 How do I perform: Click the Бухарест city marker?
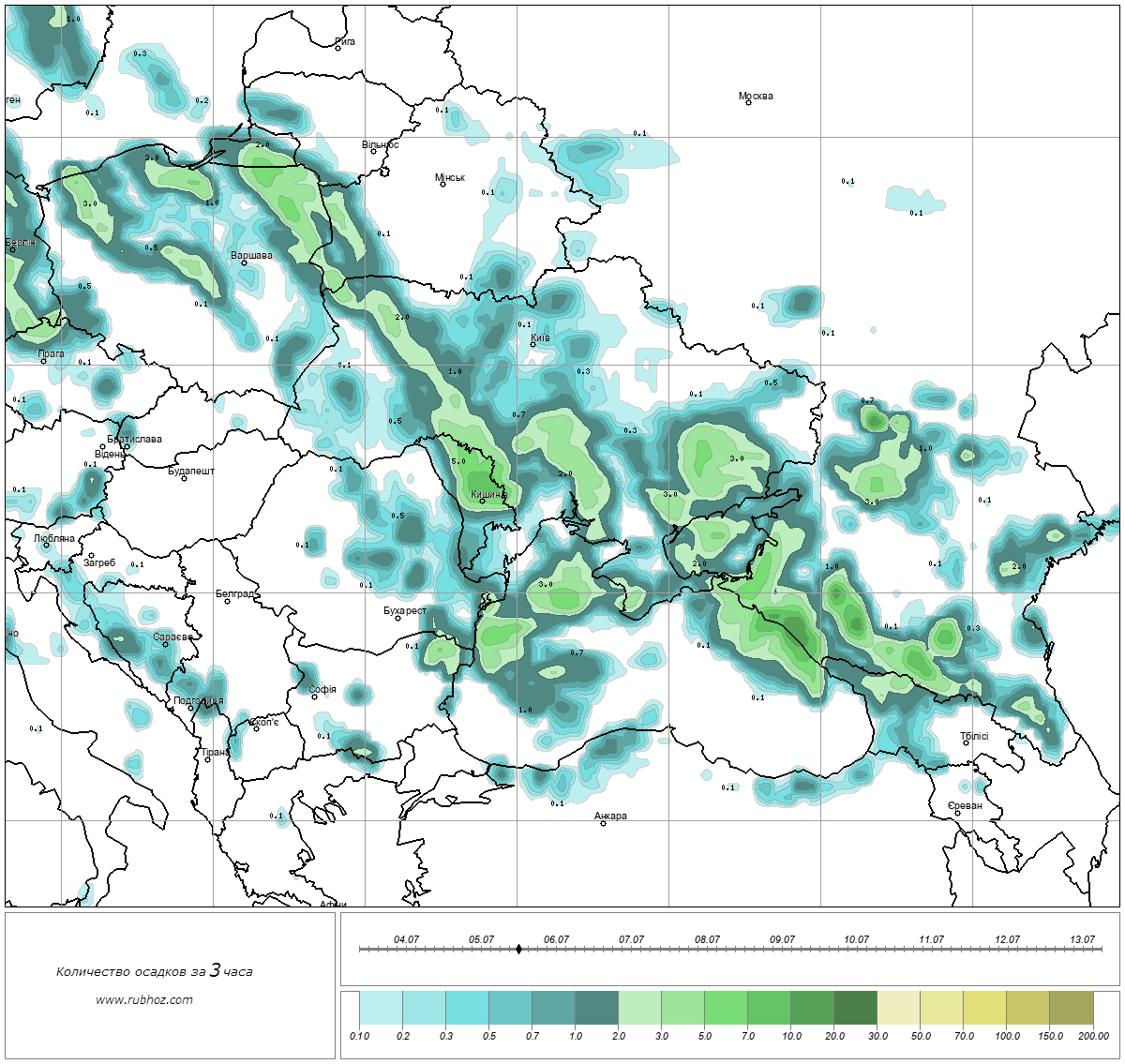[398, 618]
